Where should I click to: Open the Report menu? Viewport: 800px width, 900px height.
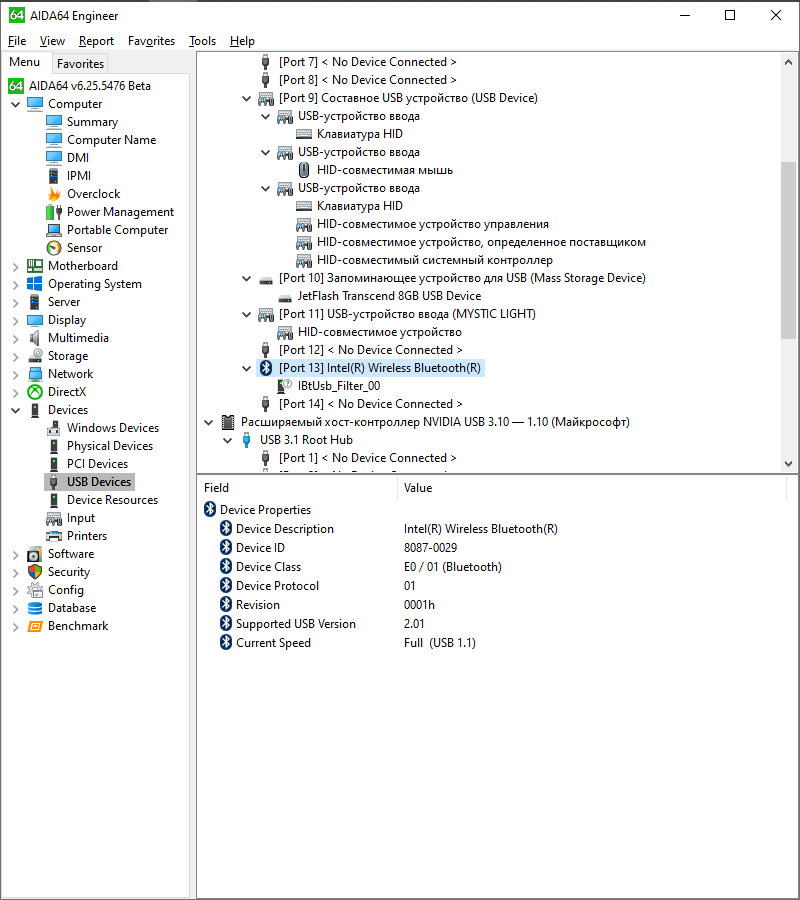(x=96, y=41)
